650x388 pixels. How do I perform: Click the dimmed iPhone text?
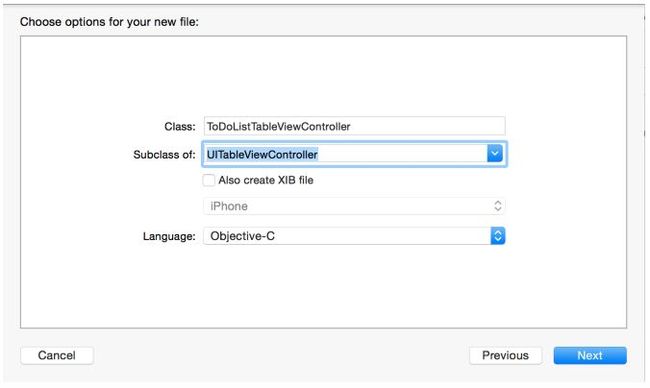coord(229,206)
